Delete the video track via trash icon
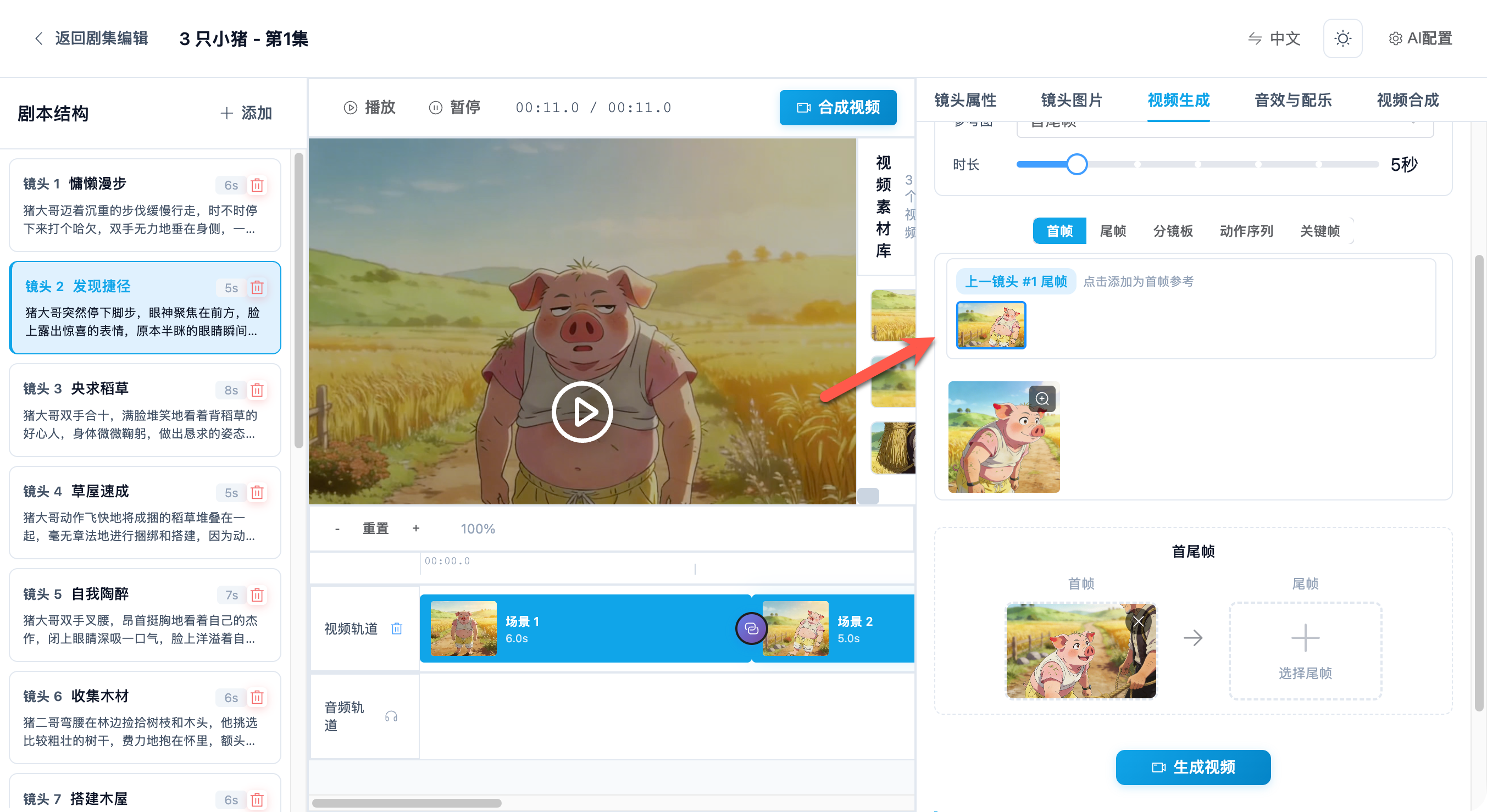Viewport: 1487px width, 812px height. tap(397, 629)
